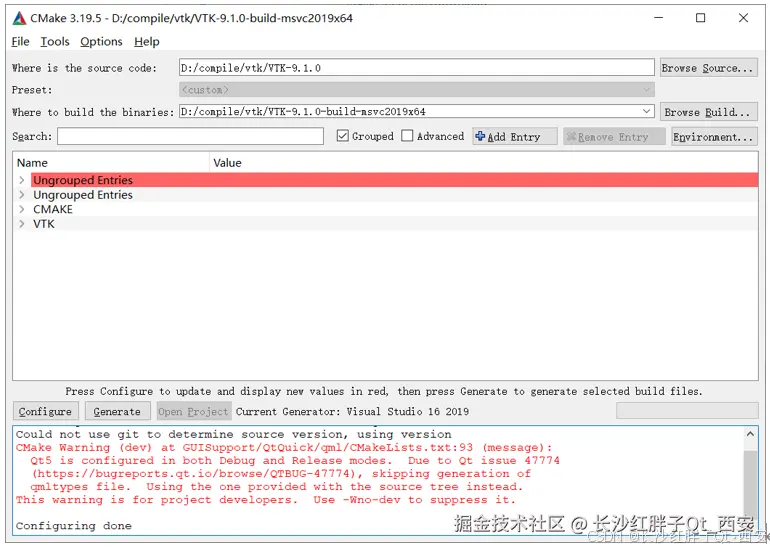Screen dimensions: 770x550
Task: Click the plus icon of Add Entry
Action: click(480, 137)
